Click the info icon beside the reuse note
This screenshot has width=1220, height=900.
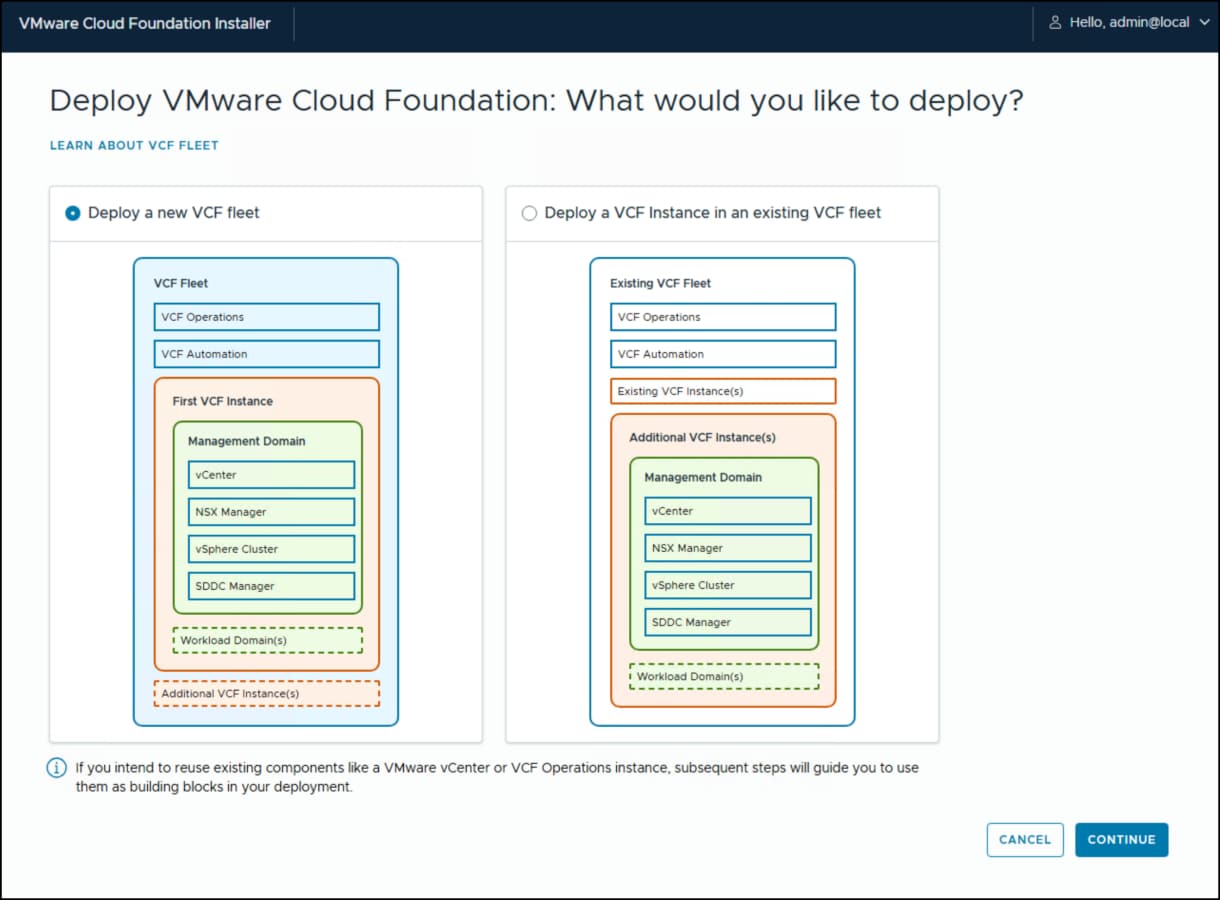(57, 768)
